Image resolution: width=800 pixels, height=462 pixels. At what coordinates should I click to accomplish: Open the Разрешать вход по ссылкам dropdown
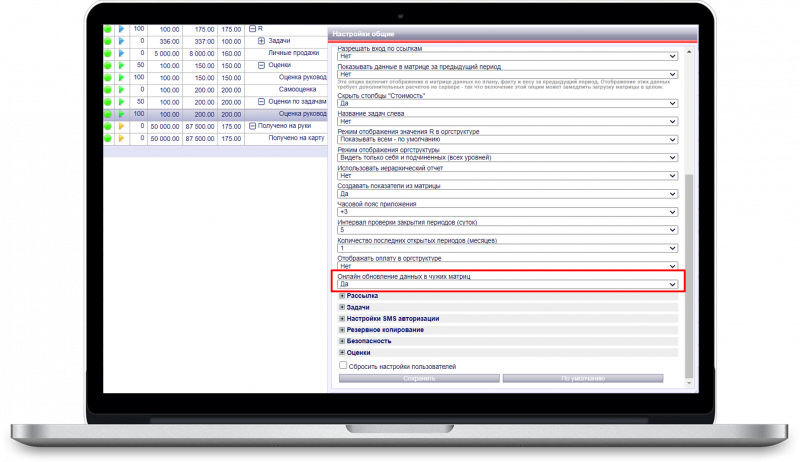coord(508,56)
